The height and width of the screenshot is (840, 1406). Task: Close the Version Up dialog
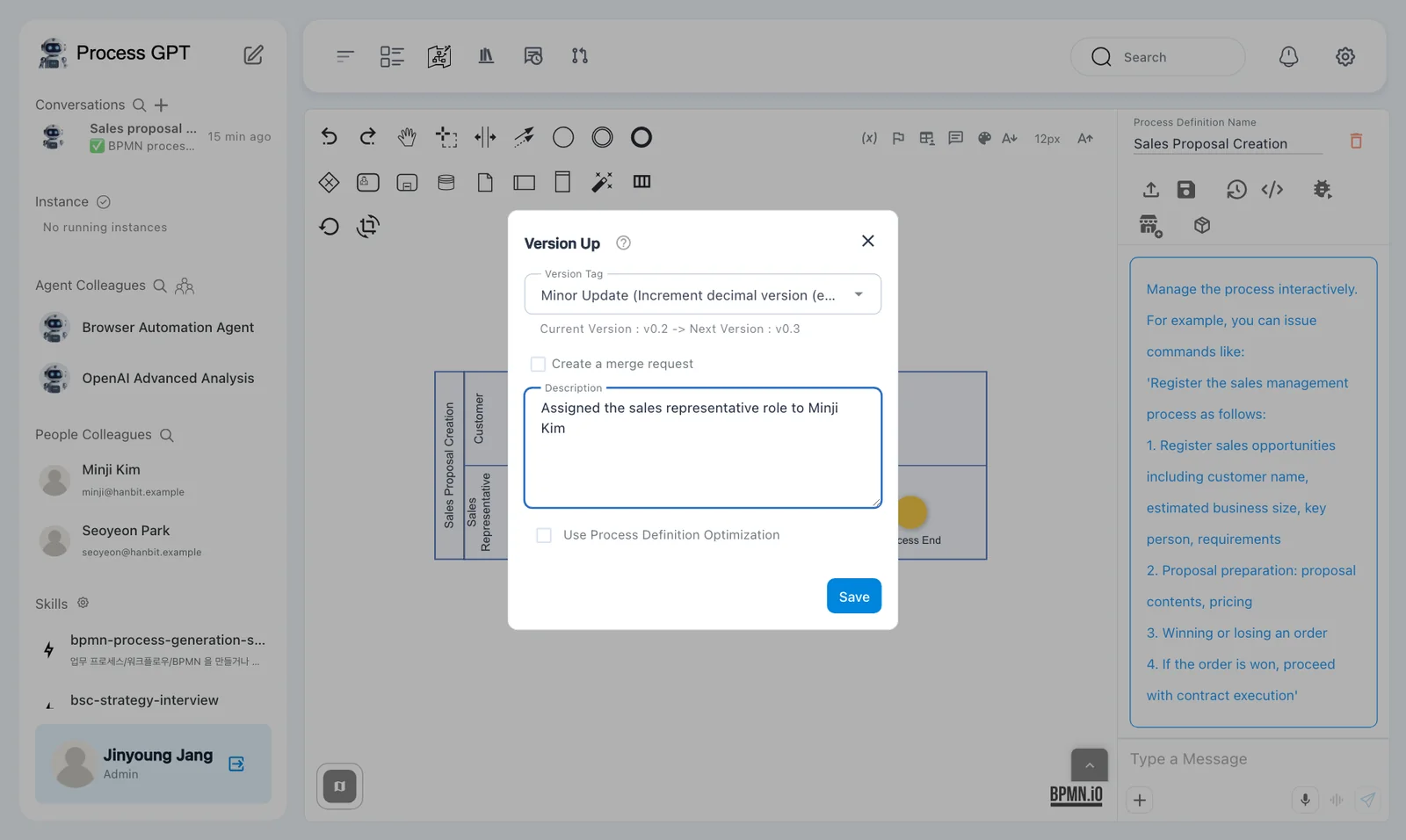coord(868,241)
